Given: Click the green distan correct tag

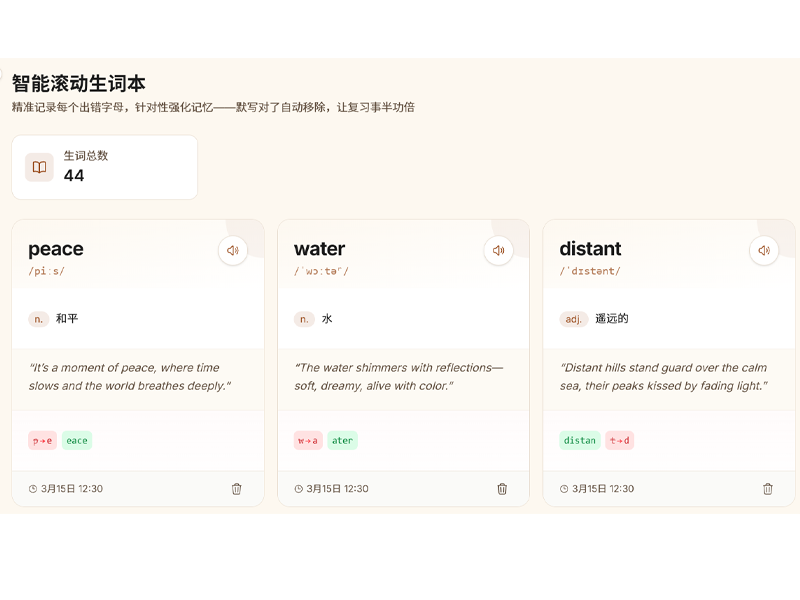Looking at the screenshot, I should pyautogui.click(x=580, y=440).
